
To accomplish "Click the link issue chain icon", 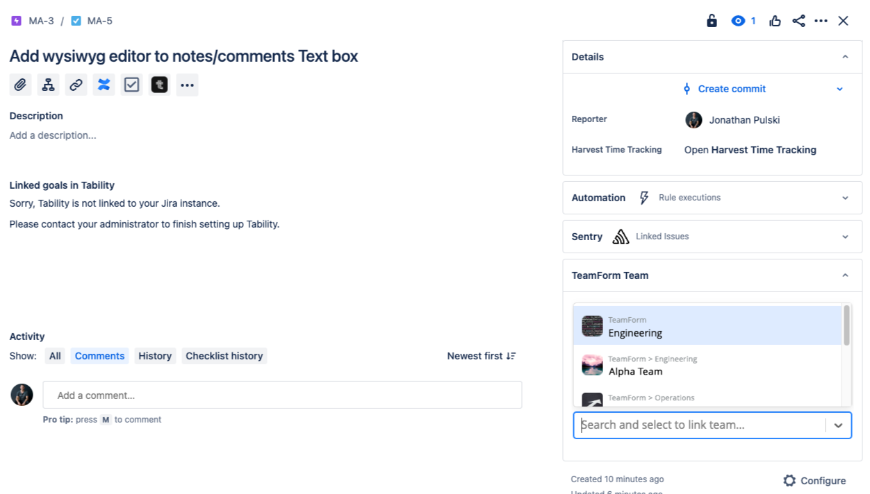I will coord(76,85).
